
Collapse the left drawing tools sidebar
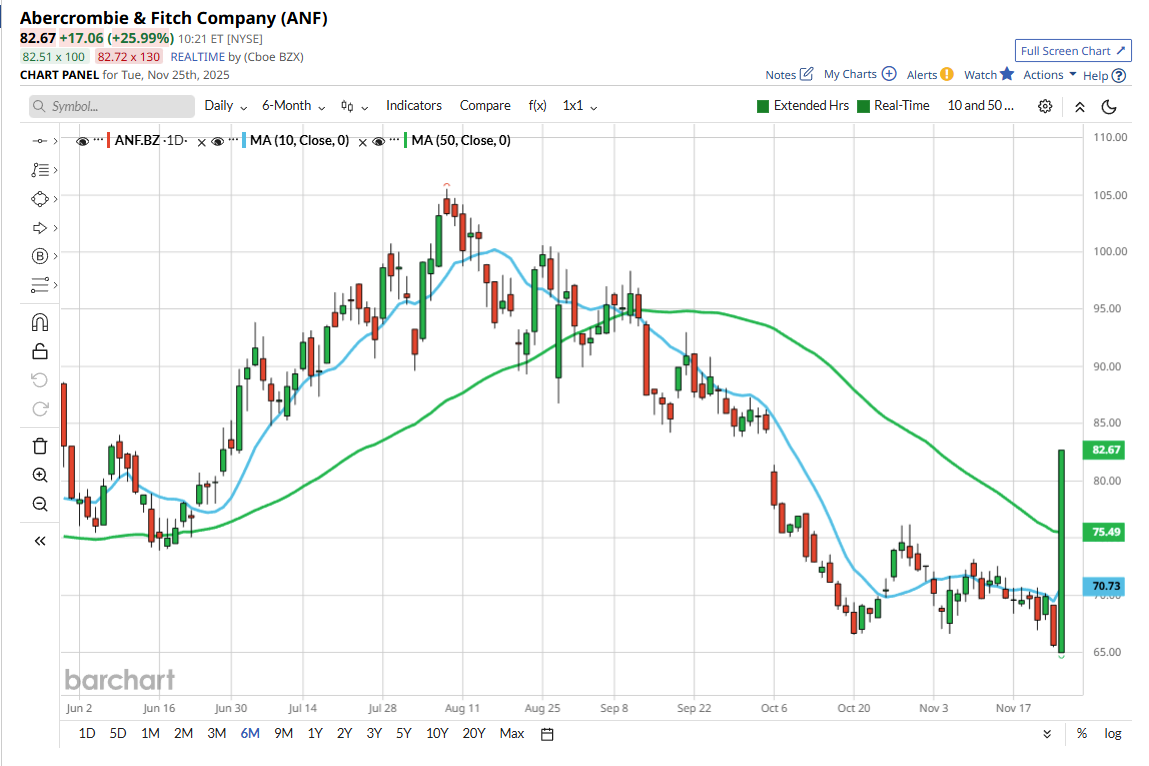point(40,541)
